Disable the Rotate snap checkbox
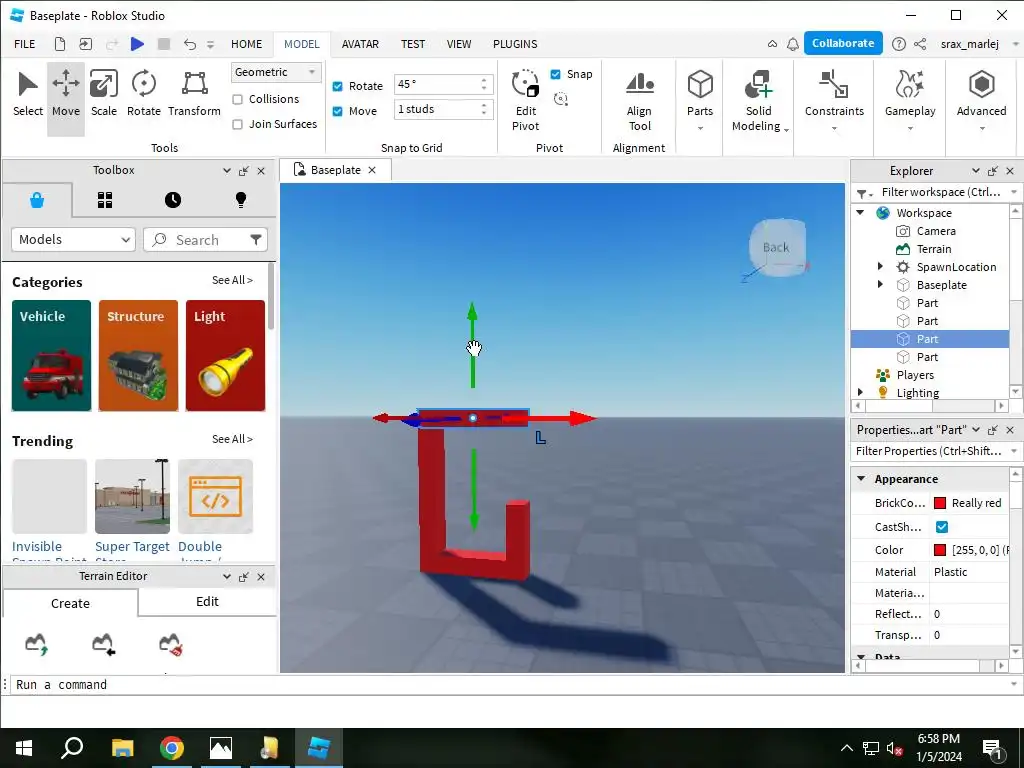 (338, 86)
